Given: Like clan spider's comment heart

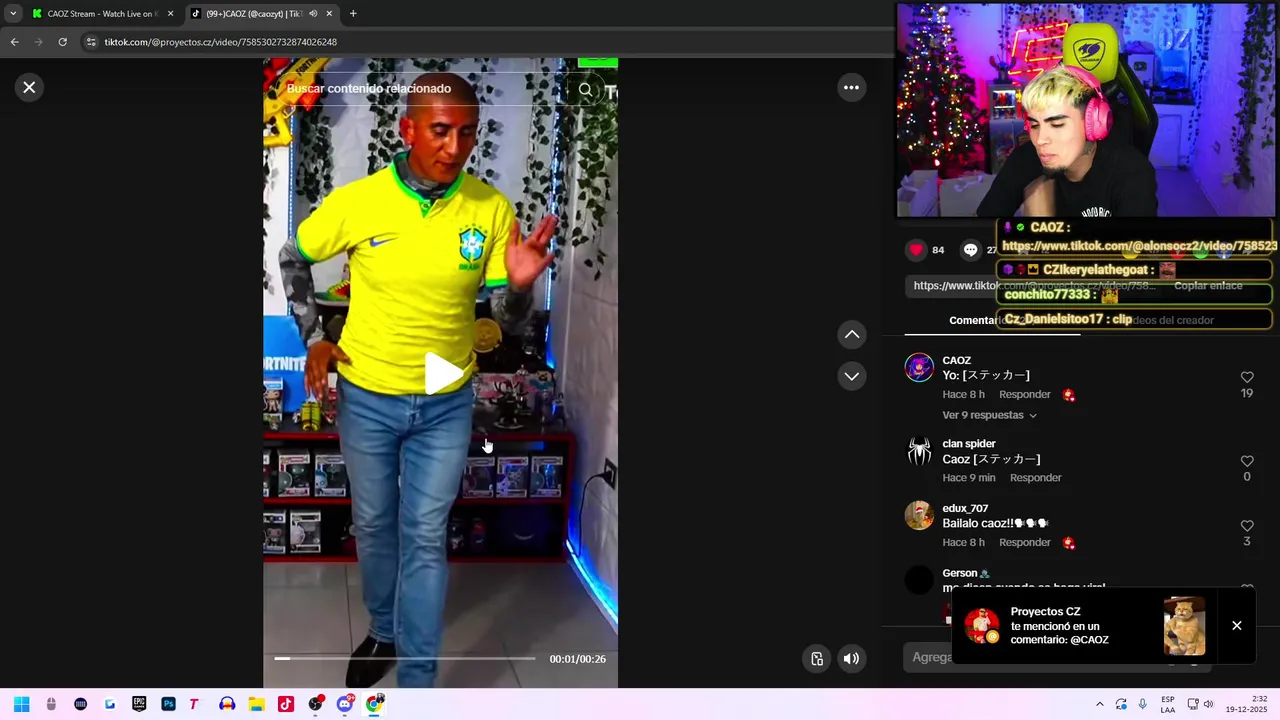Looking at the screenshot, I should pos(1247,461).
